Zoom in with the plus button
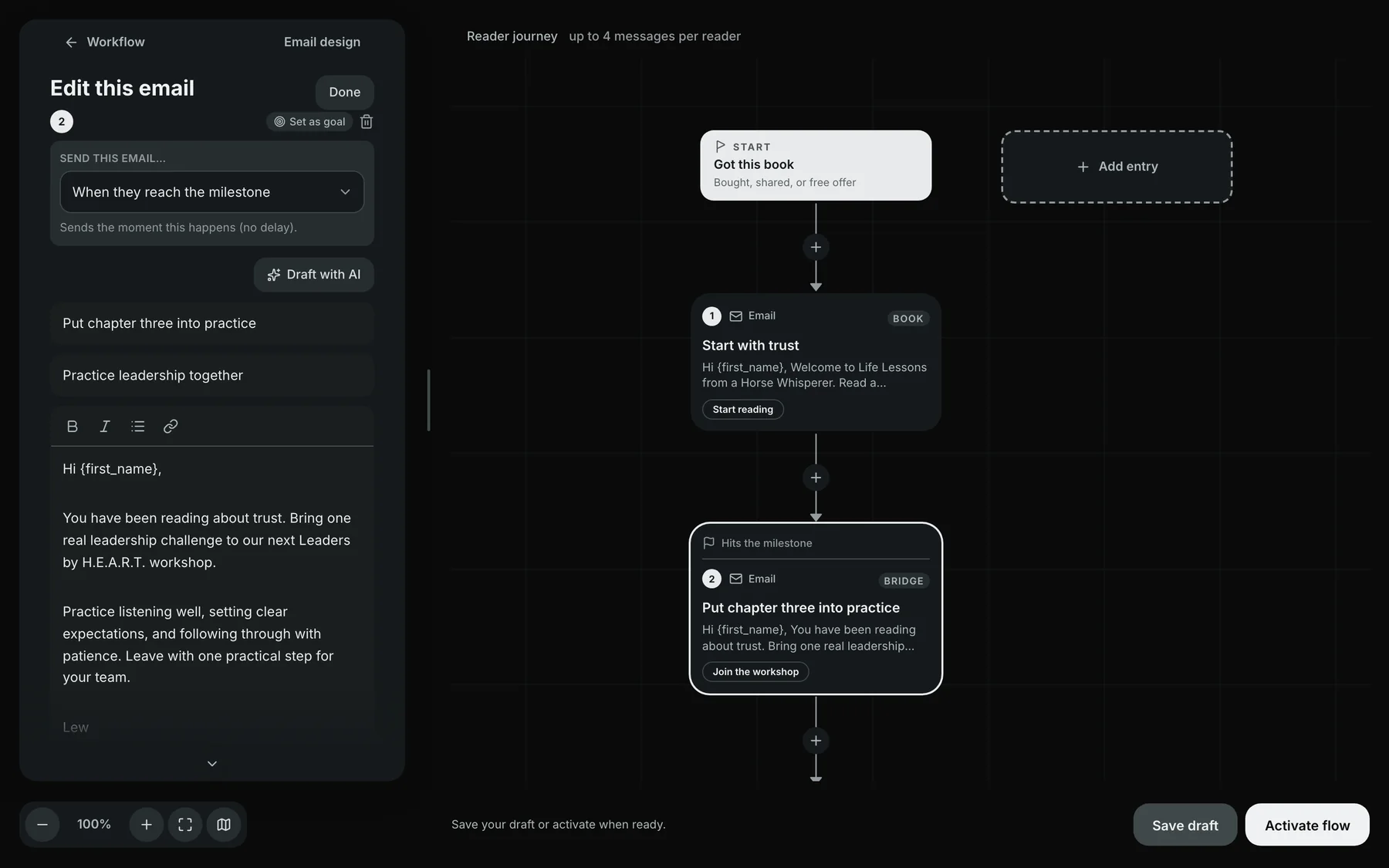 (147, 825)
